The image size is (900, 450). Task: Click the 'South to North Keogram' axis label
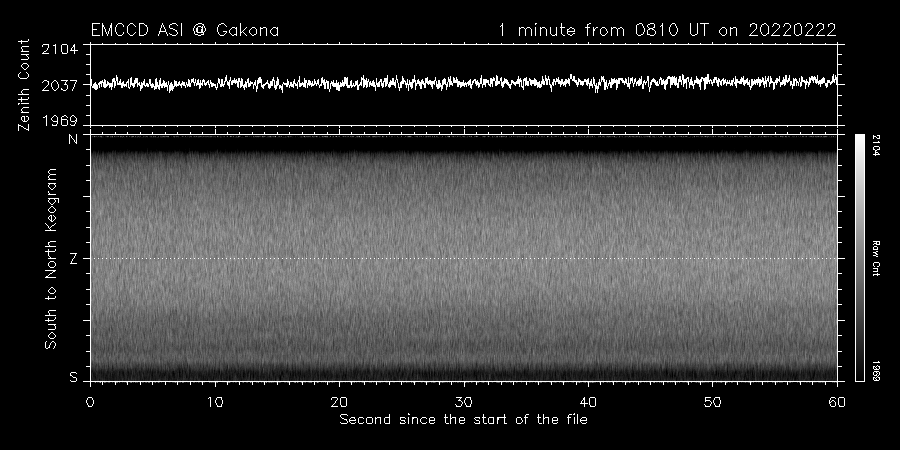[x=51, y=258]
